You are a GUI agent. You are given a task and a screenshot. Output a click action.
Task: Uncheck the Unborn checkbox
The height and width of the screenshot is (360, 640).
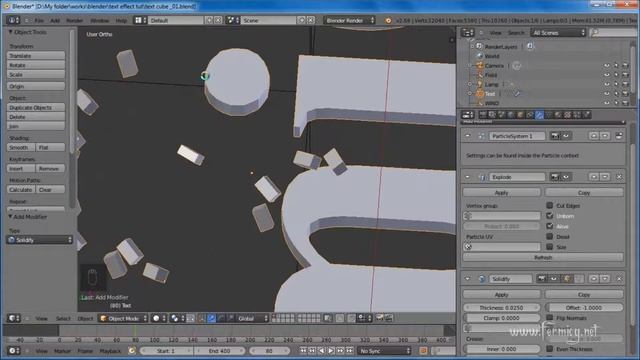pos(549,216)
